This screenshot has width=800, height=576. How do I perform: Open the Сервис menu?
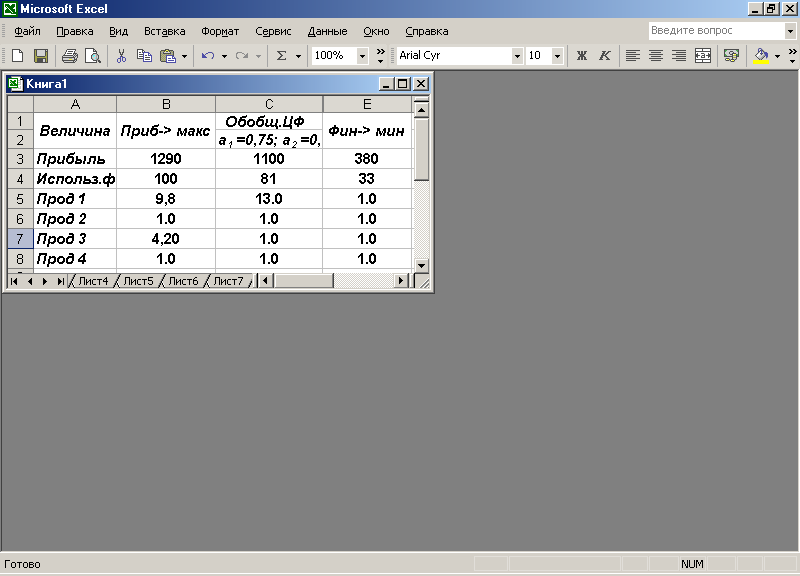(x=273, y=32)
